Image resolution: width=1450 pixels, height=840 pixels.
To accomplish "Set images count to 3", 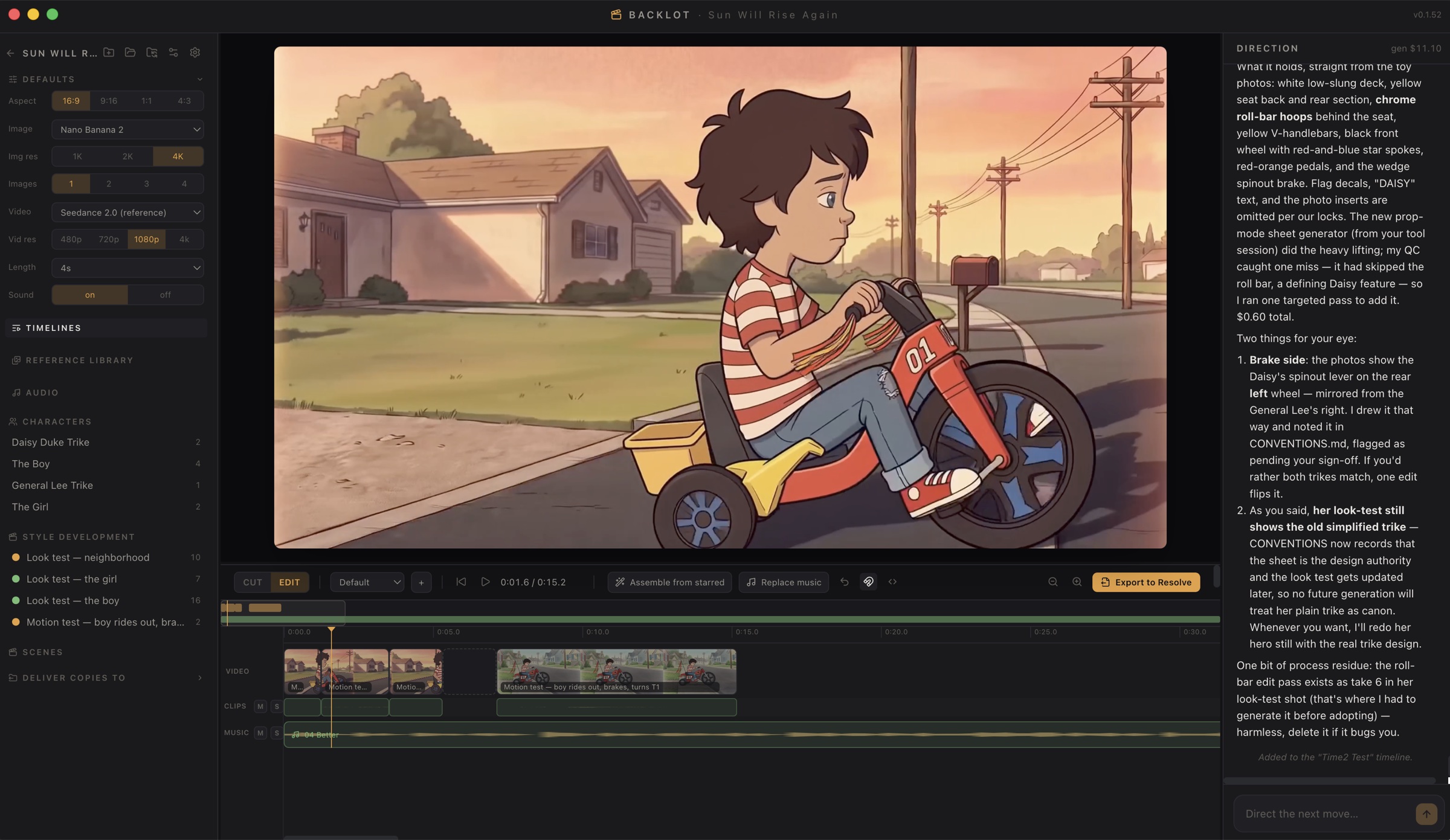I will coord(146,184).
